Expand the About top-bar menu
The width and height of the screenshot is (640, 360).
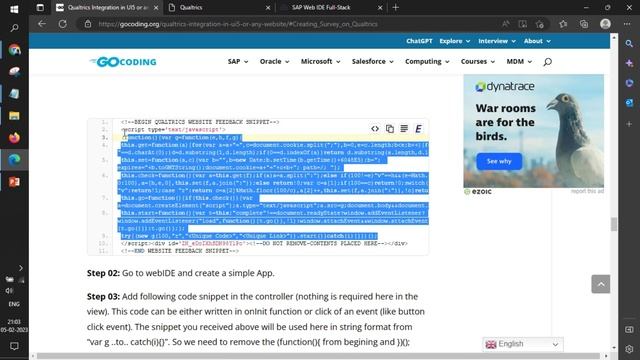click(x=537, y=41)
